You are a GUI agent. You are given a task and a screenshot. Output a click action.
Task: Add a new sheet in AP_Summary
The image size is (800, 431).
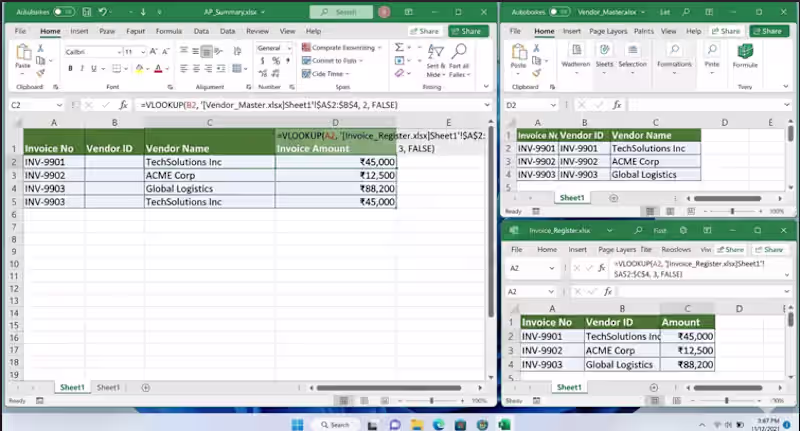pos(145,388)
